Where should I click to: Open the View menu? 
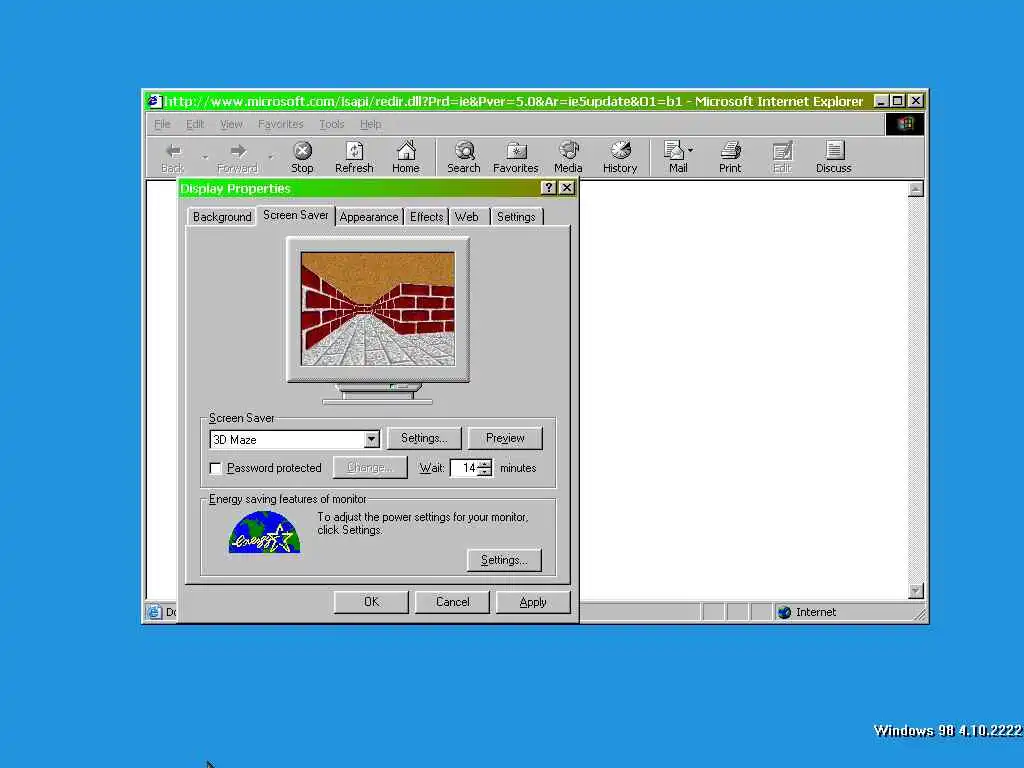click(231, 124)
